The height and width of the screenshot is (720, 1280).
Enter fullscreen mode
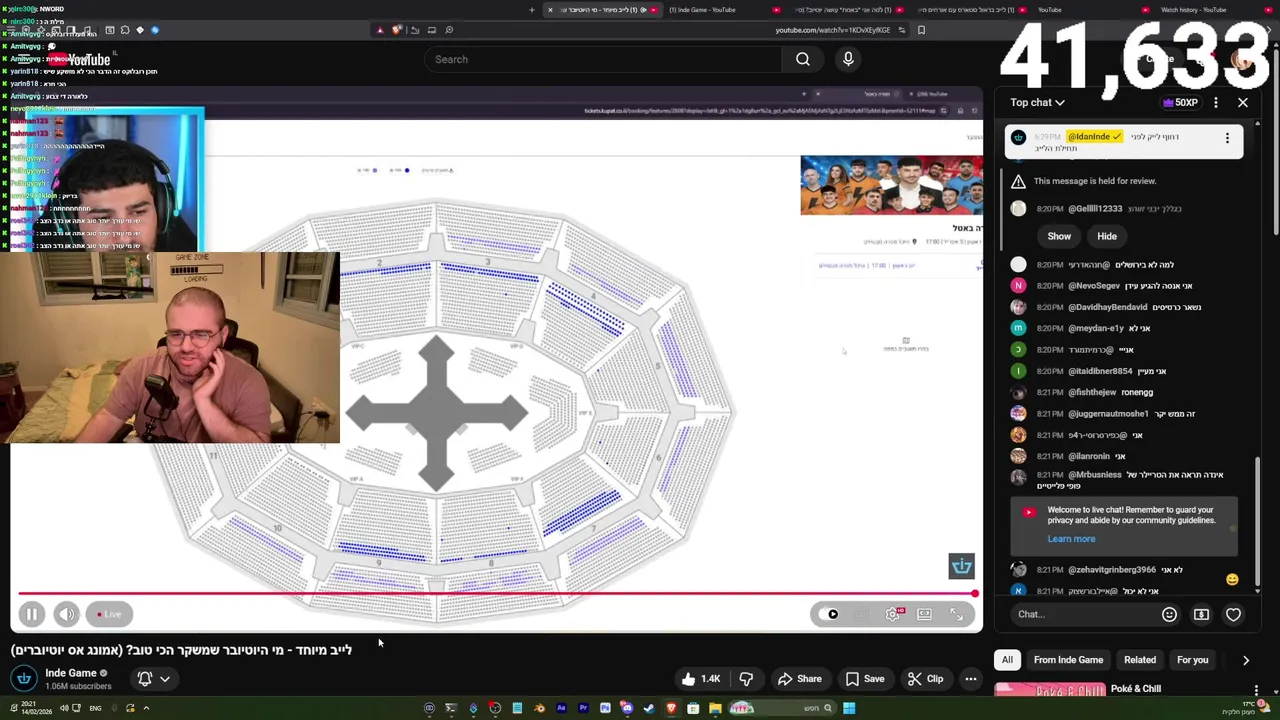(x=957, y=614)
